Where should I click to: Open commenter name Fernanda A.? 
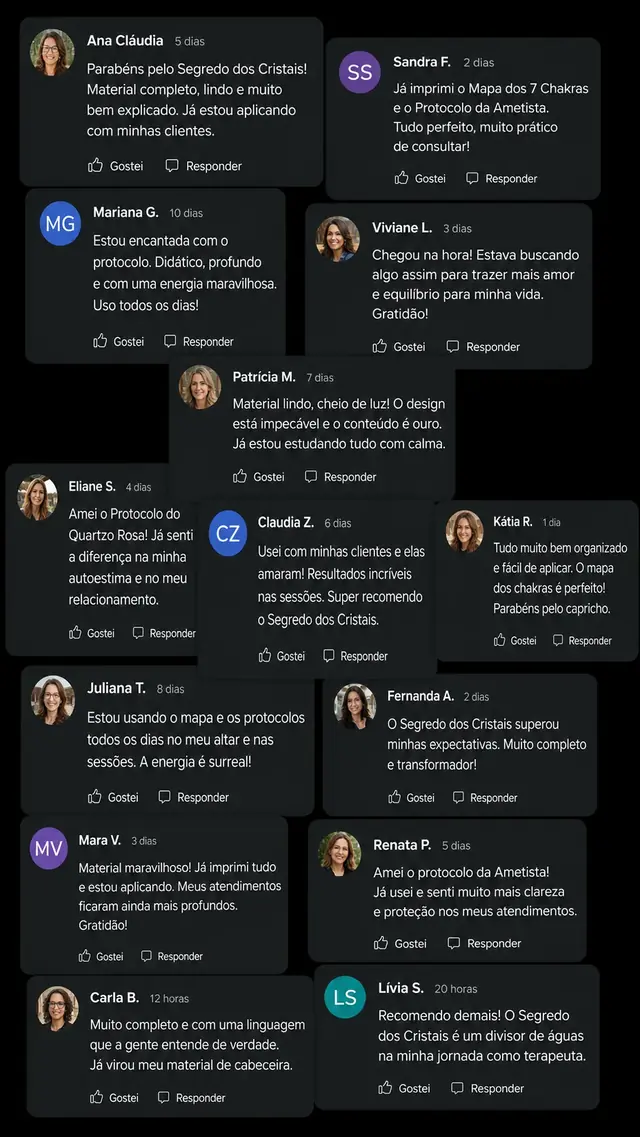tap(420, 696)
